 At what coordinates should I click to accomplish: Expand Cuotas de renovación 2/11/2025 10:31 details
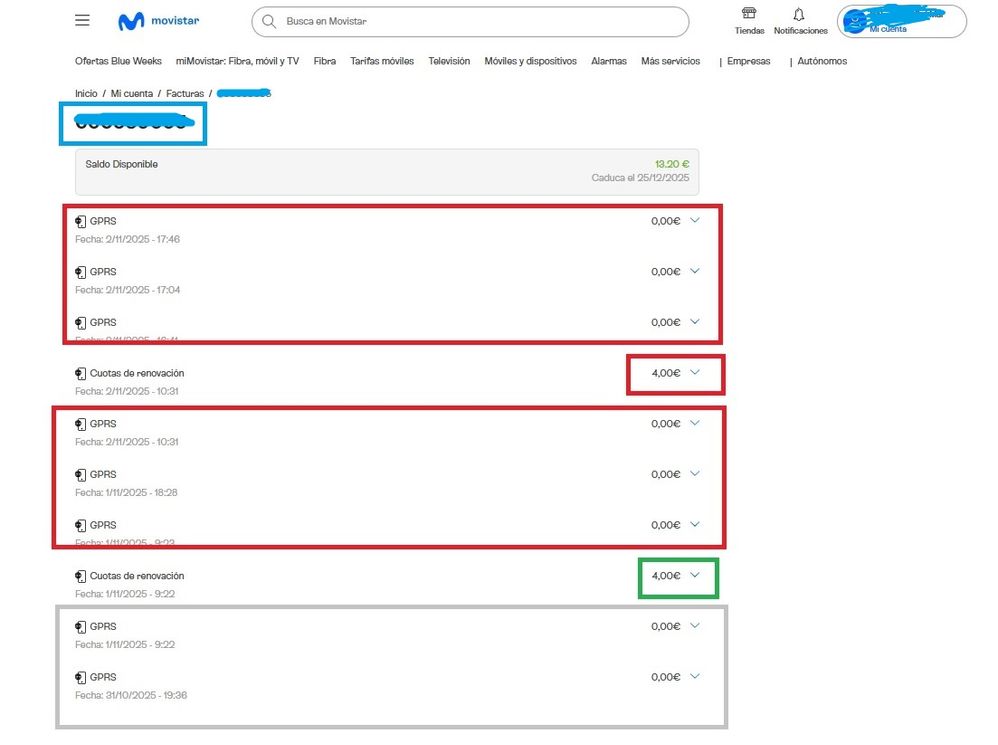pos(695,372)
